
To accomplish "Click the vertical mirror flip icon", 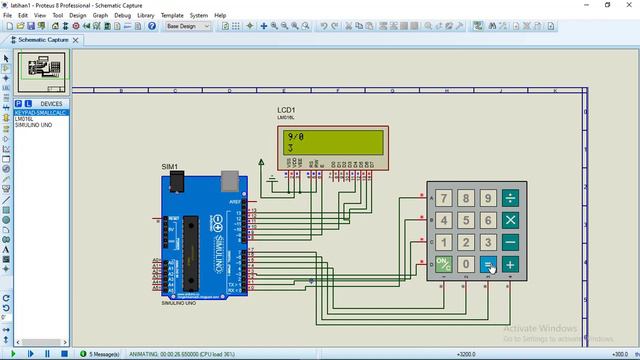I will tap(6, 339).
